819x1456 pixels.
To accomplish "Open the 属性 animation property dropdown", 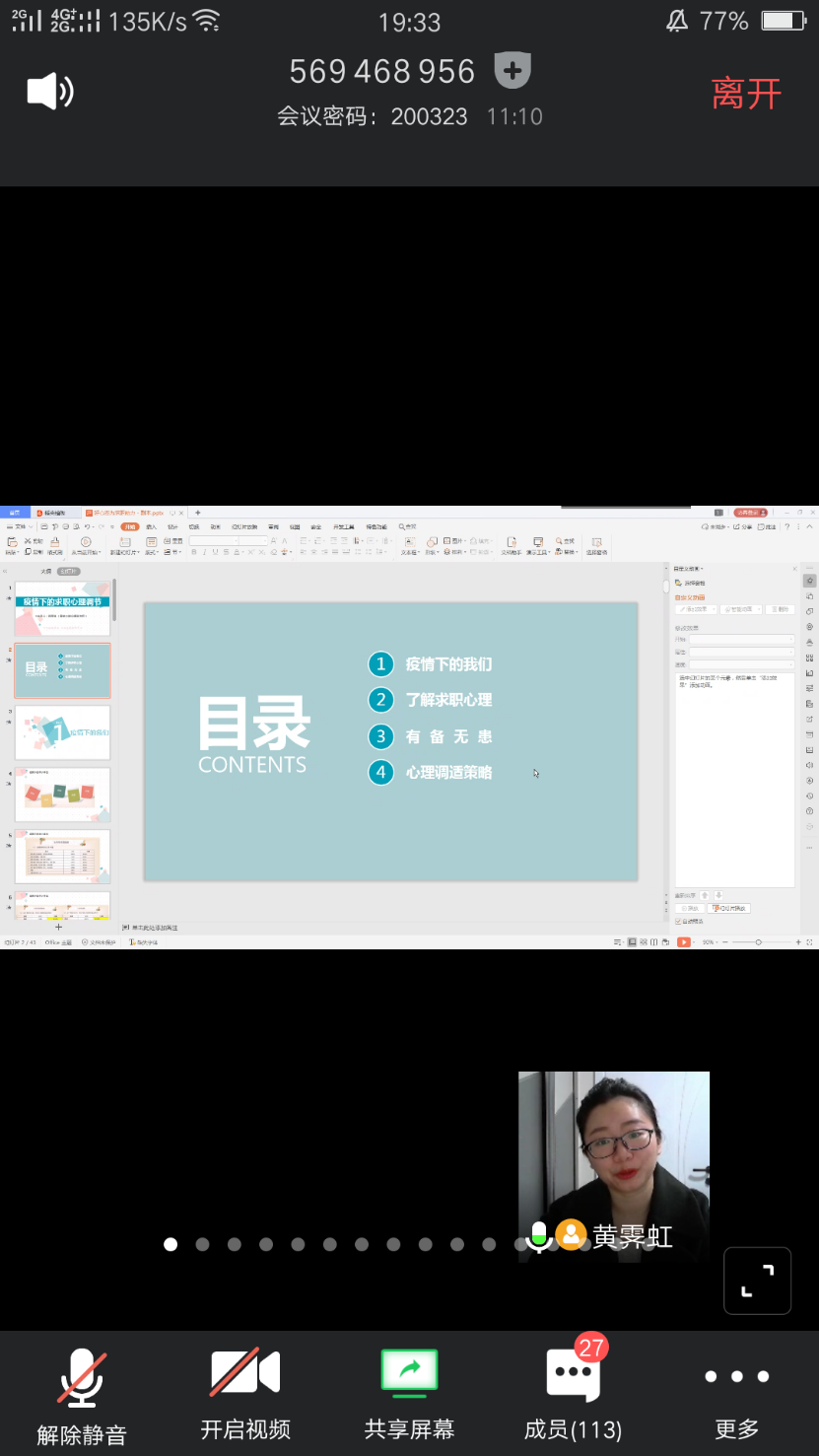I will point(741,652).
